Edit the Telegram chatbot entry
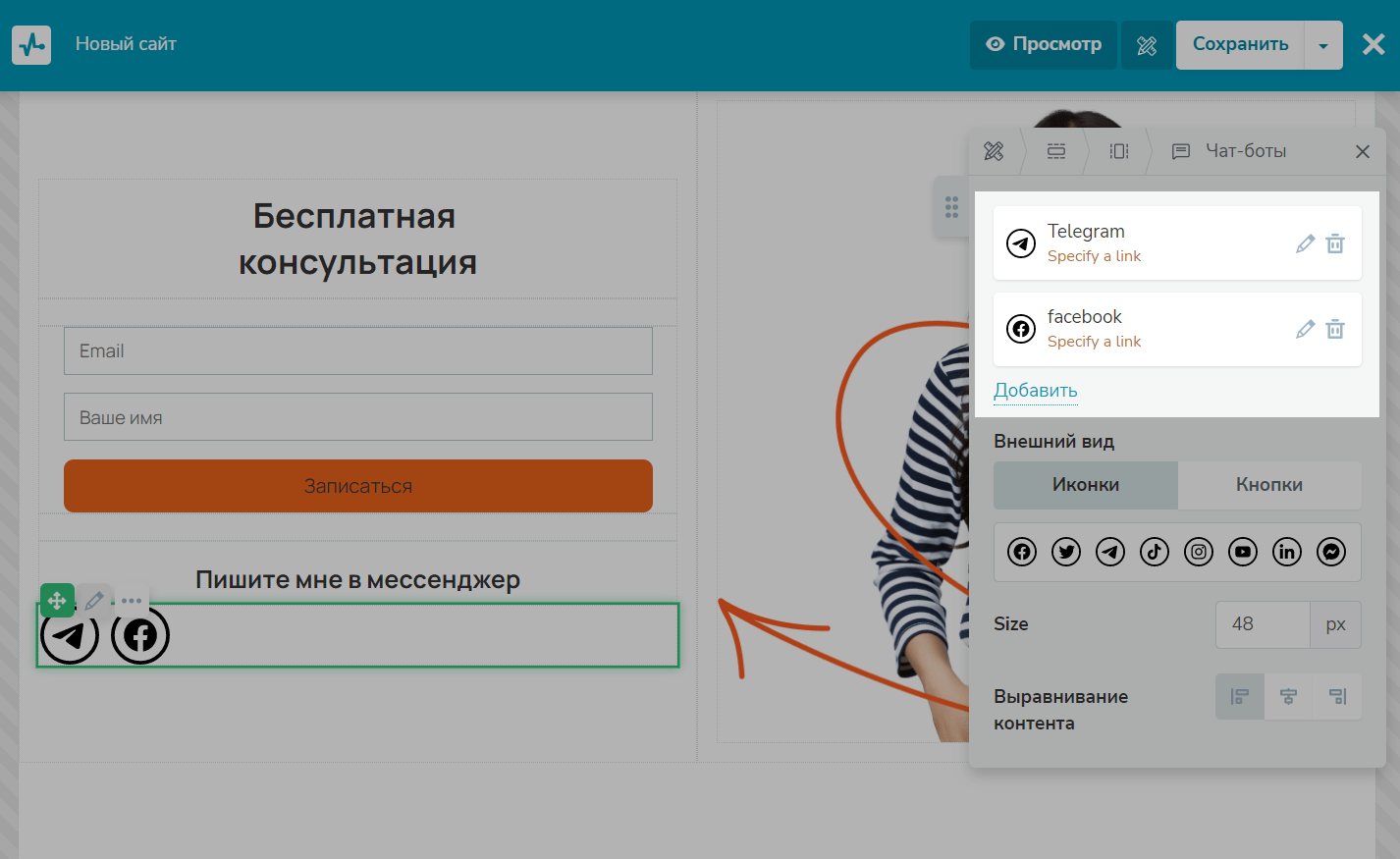The height and width of the screenshot is (859, 1400). pyautogui.click(x=1305, y=243)
